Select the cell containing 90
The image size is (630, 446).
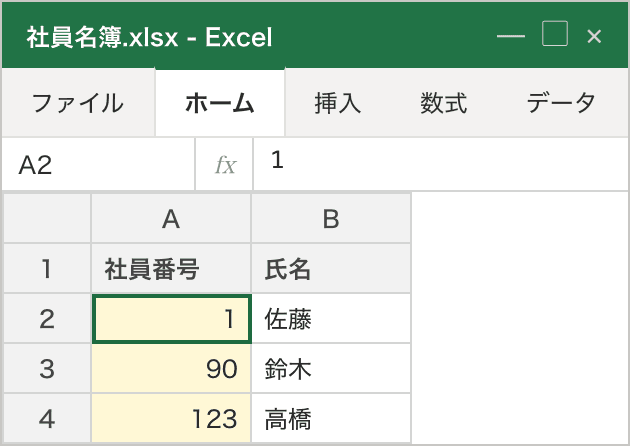171,368
